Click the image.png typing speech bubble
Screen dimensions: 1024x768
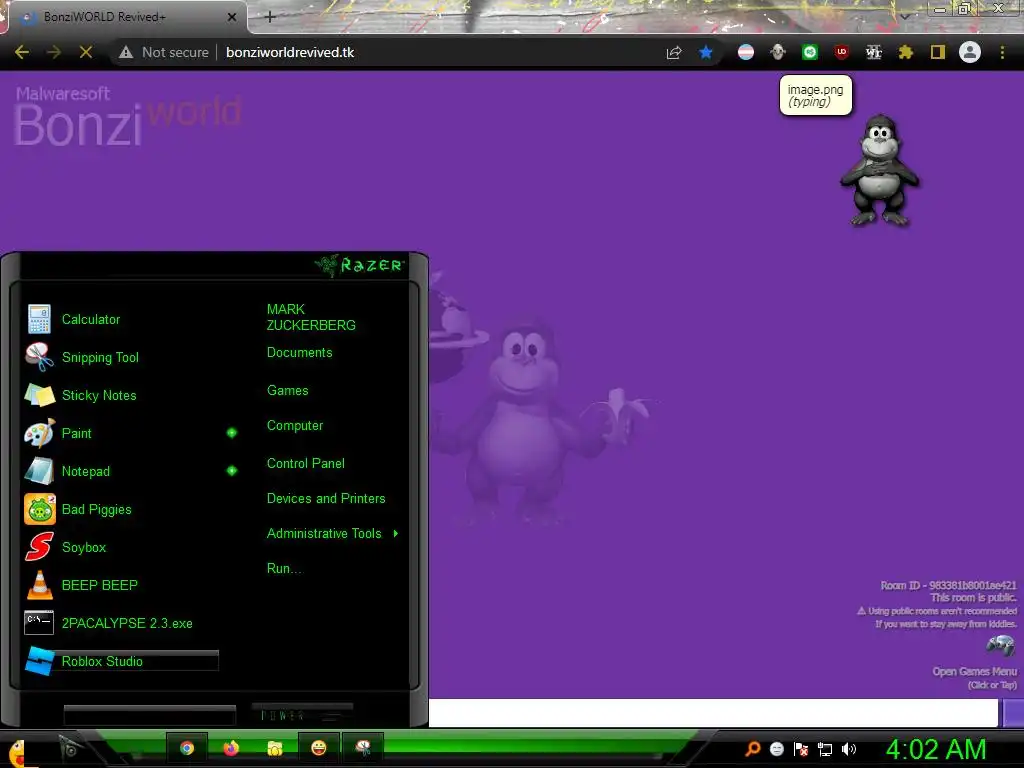(816, 95)
